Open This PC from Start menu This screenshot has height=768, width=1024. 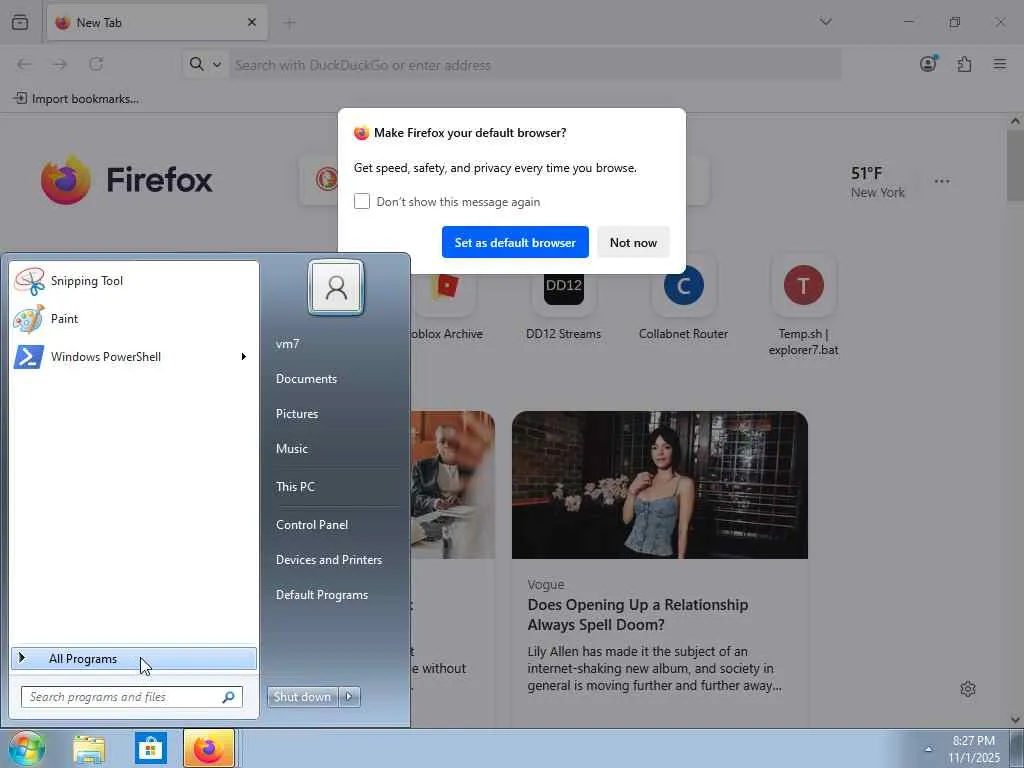pyautogui.click(x=295, y=487)
